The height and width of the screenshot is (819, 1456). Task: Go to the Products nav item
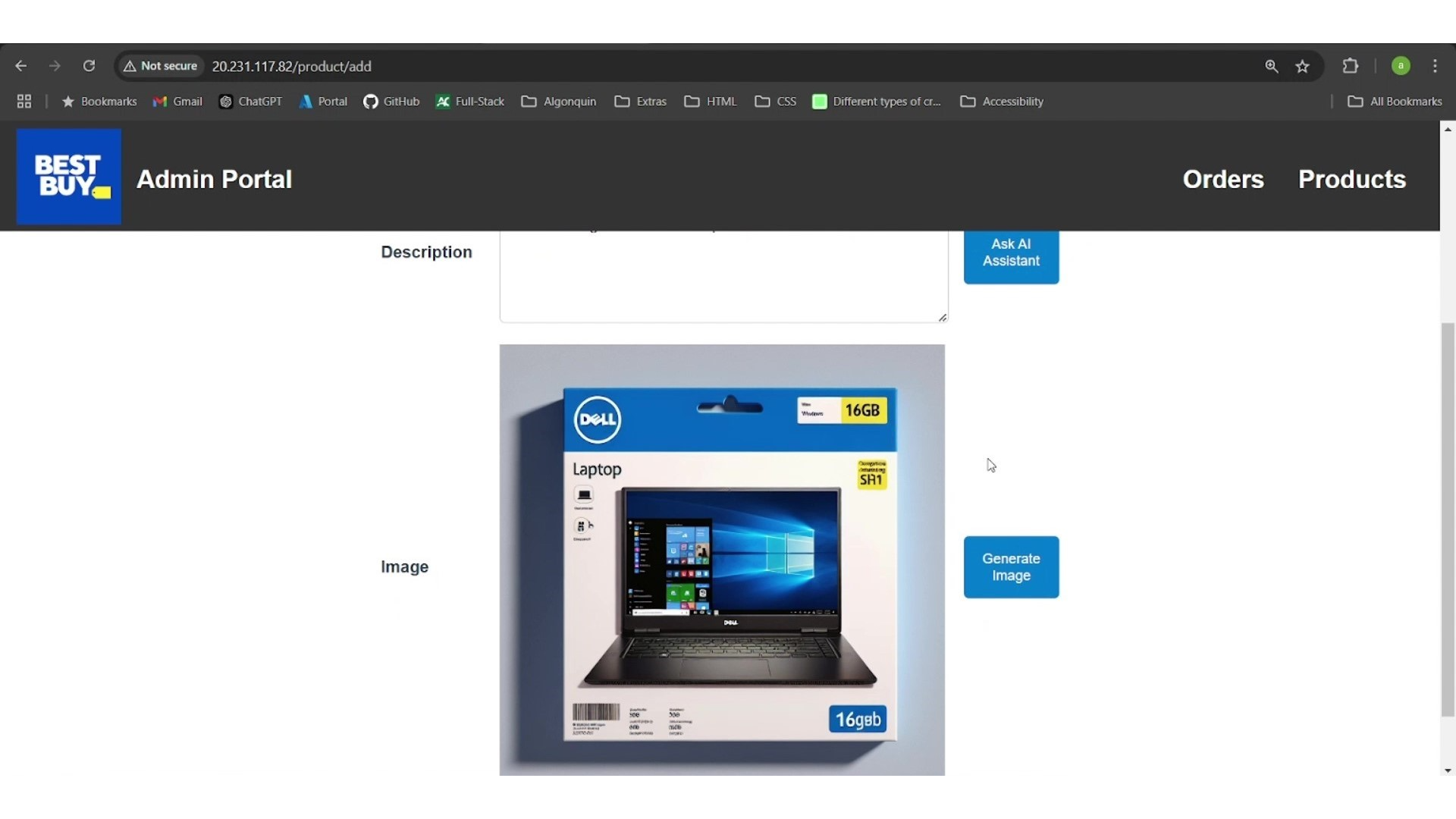click(x=1352, y=180)
